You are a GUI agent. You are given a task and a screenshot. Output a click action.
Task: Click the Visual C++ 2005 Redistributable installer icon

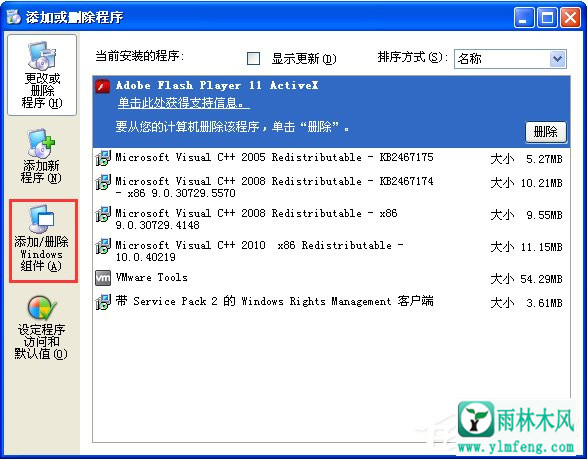103,158
